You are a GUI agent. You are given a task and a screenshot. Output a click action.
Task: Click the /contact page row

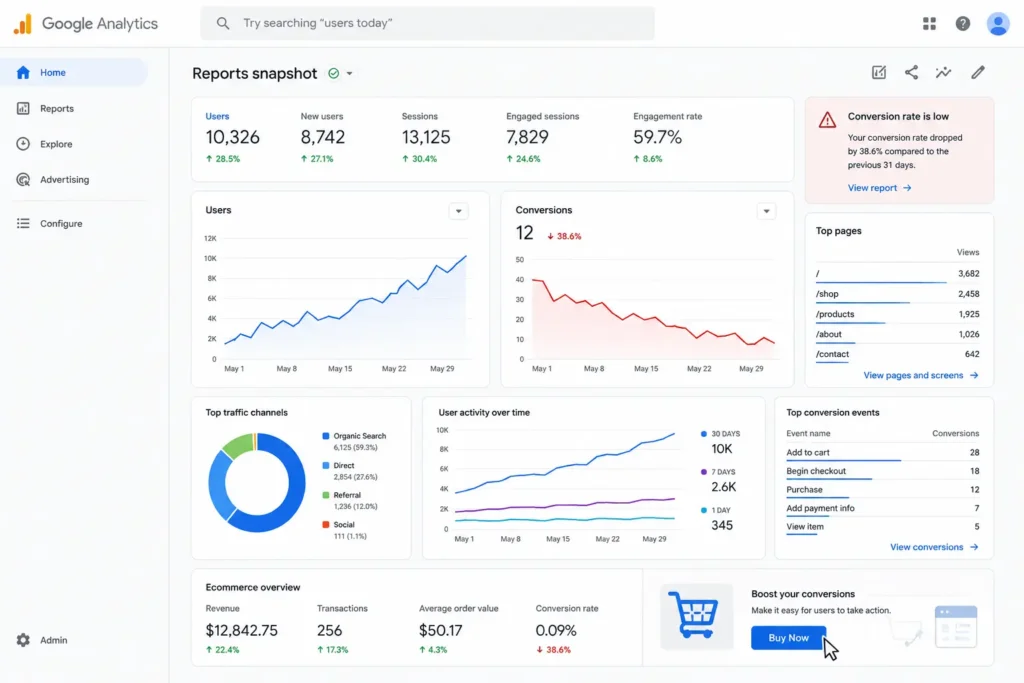[x=897, y=356]
